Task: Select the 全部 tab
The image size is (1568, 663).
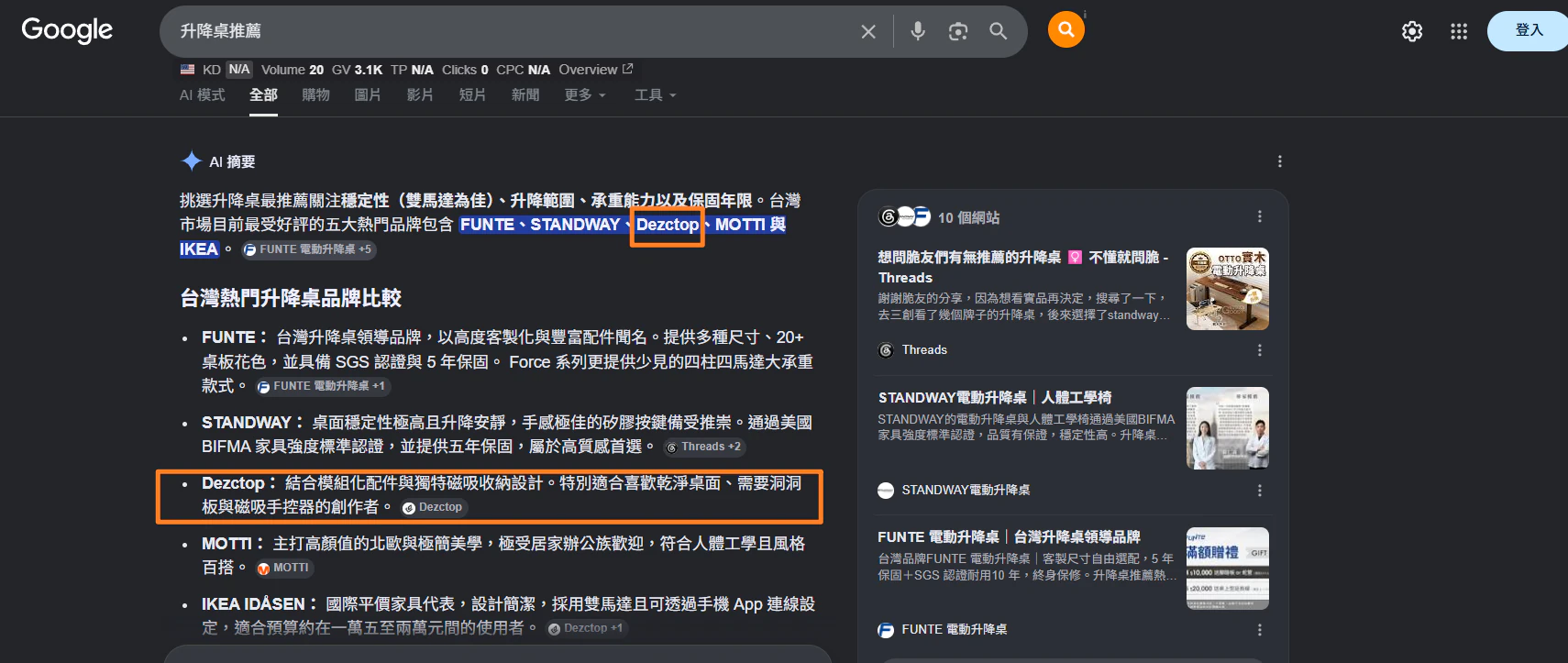Action: [263, 95]
